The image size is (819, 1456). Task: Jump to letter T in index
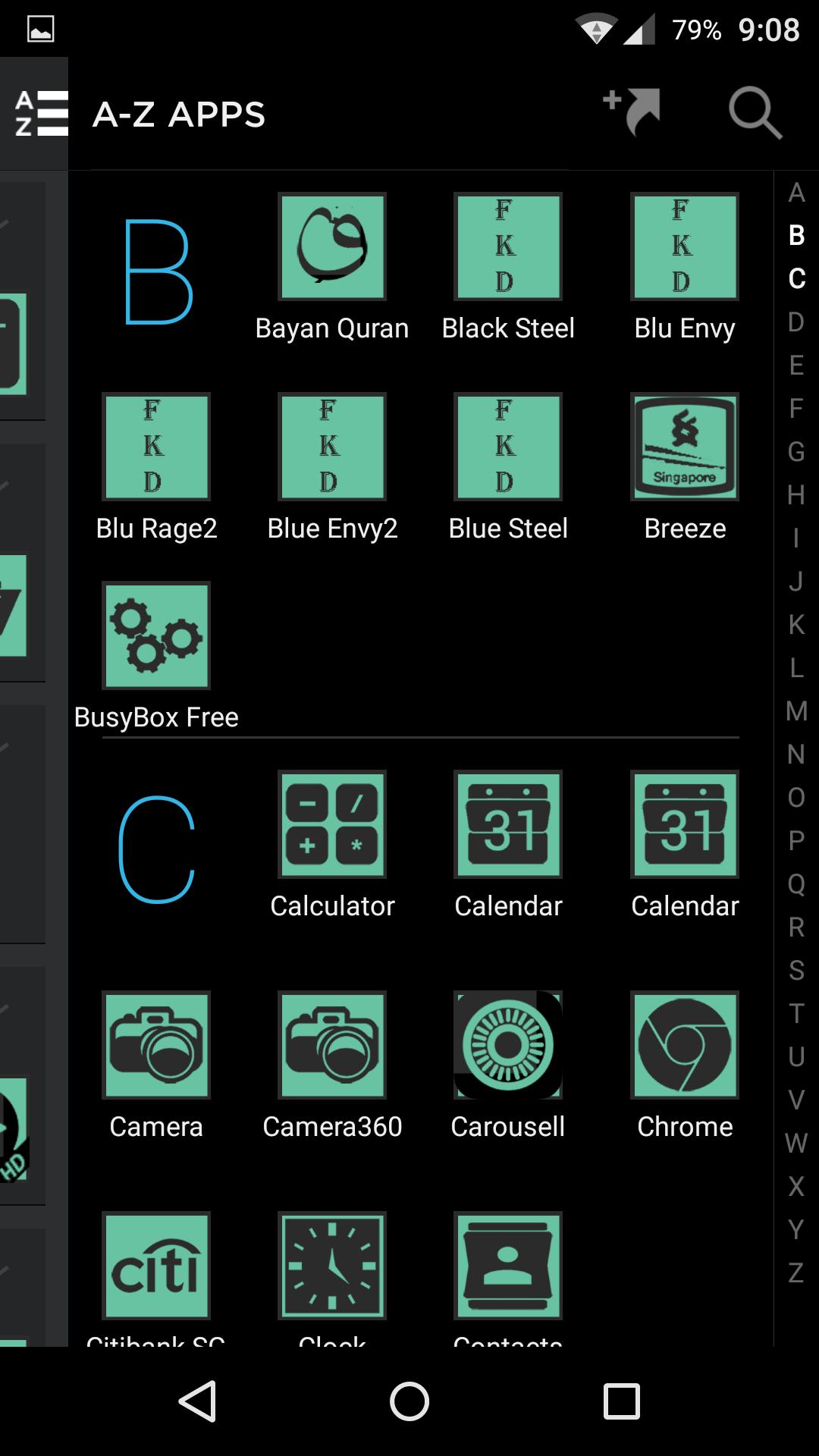(x=796, y=1014)
